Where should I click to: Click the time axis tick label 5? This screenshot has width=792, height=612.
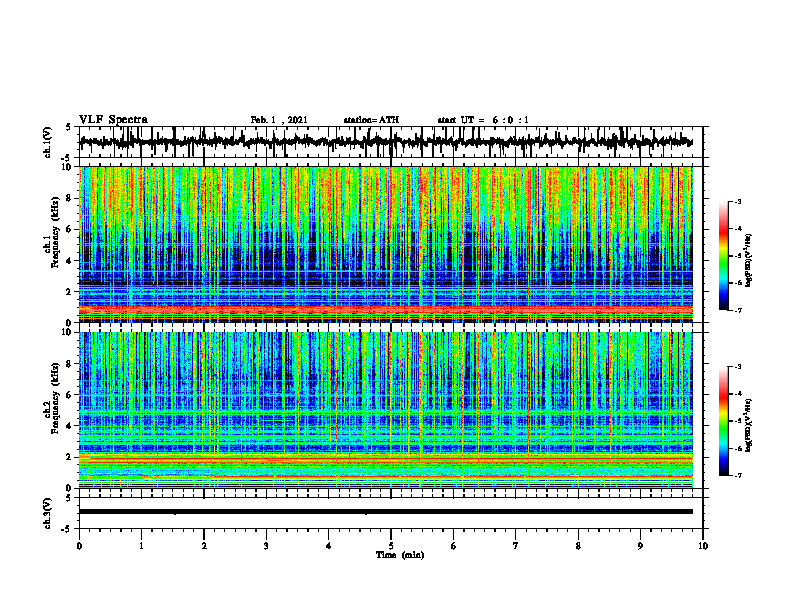point(391,546)
